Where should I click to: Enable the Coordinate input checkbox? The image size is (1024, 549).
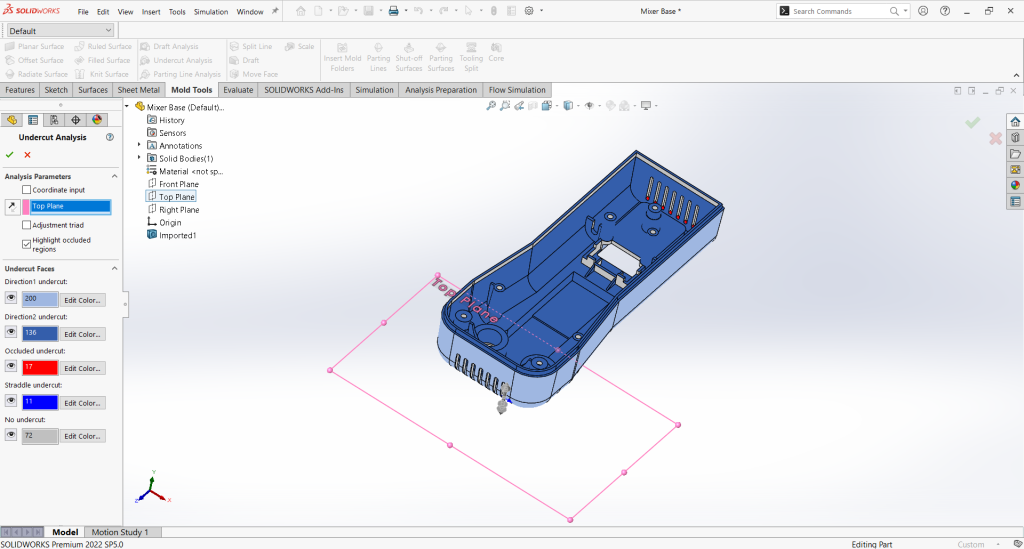[x=27, y=190]
